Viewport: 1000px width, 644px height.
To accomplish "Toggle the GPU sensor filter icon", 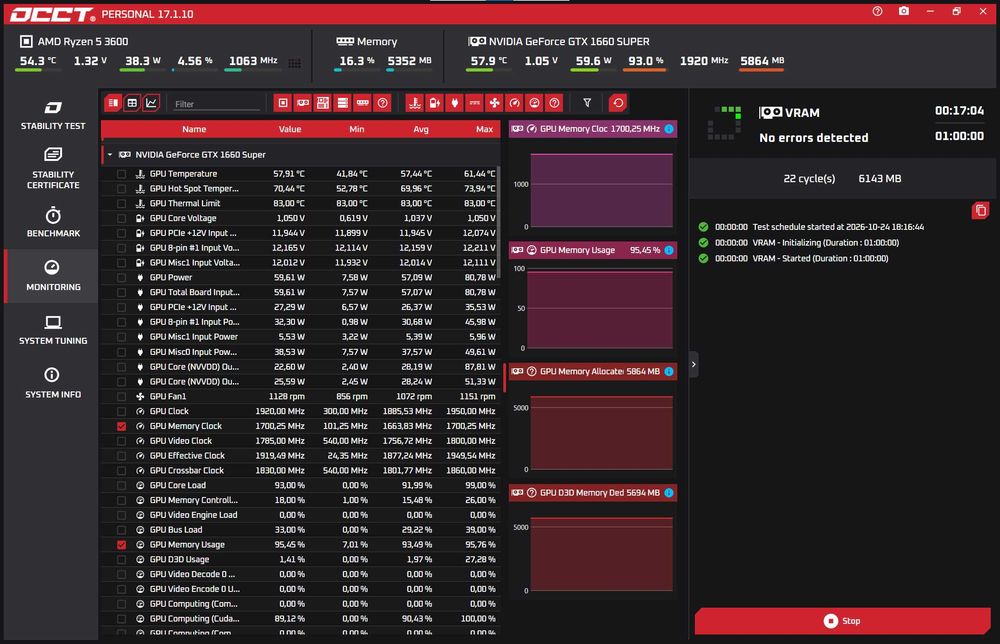I will pyautogui.click(x=303, y=103).
